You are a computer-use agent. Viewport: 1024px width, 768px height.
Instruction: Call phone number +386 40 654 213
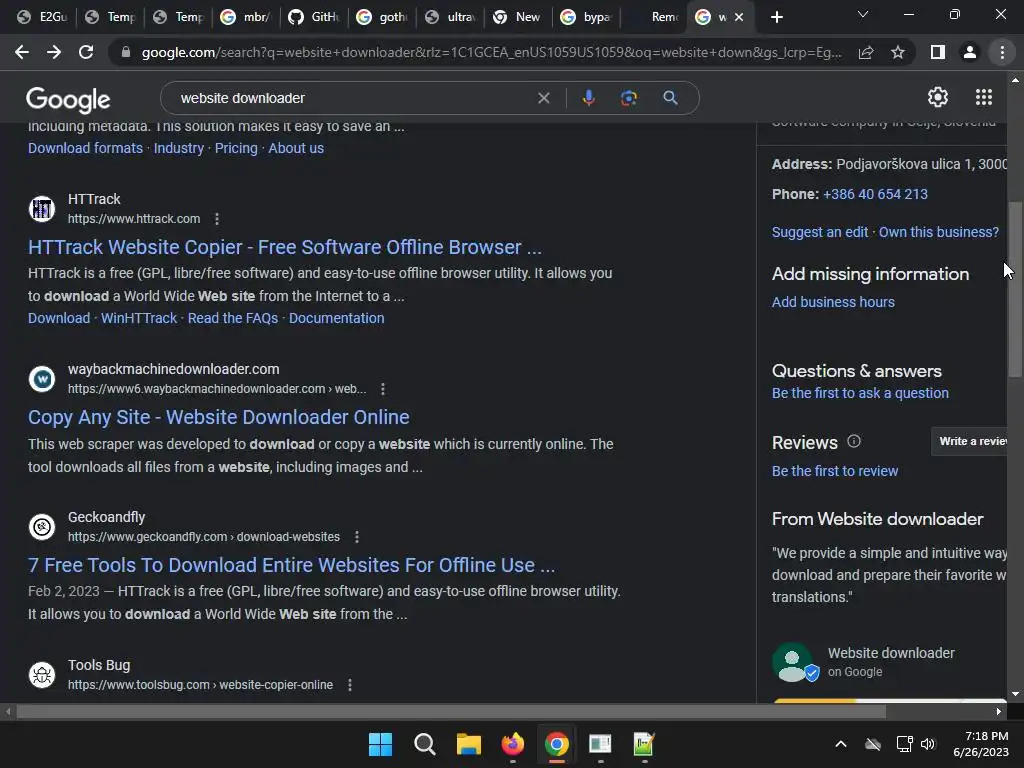click(875, 194)
